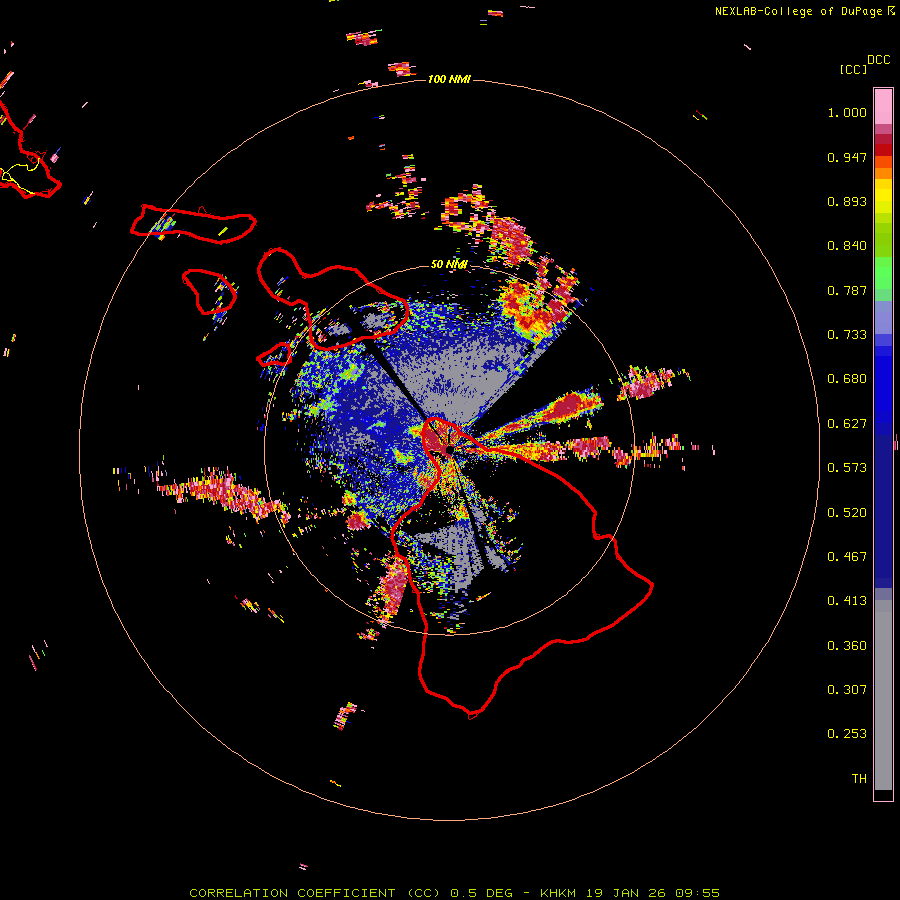The height and width of the screenshot is (900, 900).
Task: Click the NEXLAB-College of DuPage credit text
Action: [x=798, y=11]
